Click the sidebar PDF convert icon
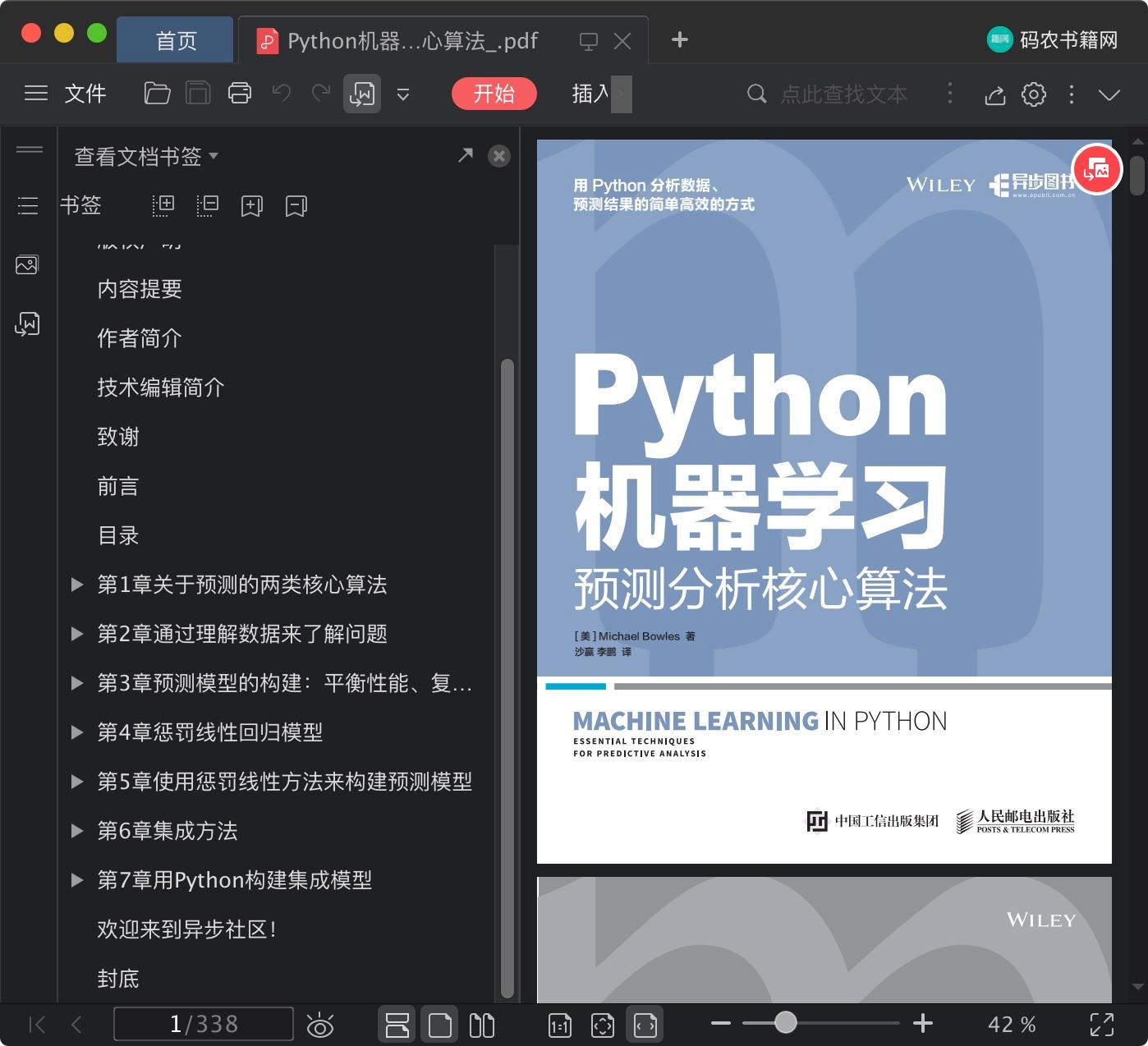Screen dimensions: 1148x1046 [x=27, y=324]
